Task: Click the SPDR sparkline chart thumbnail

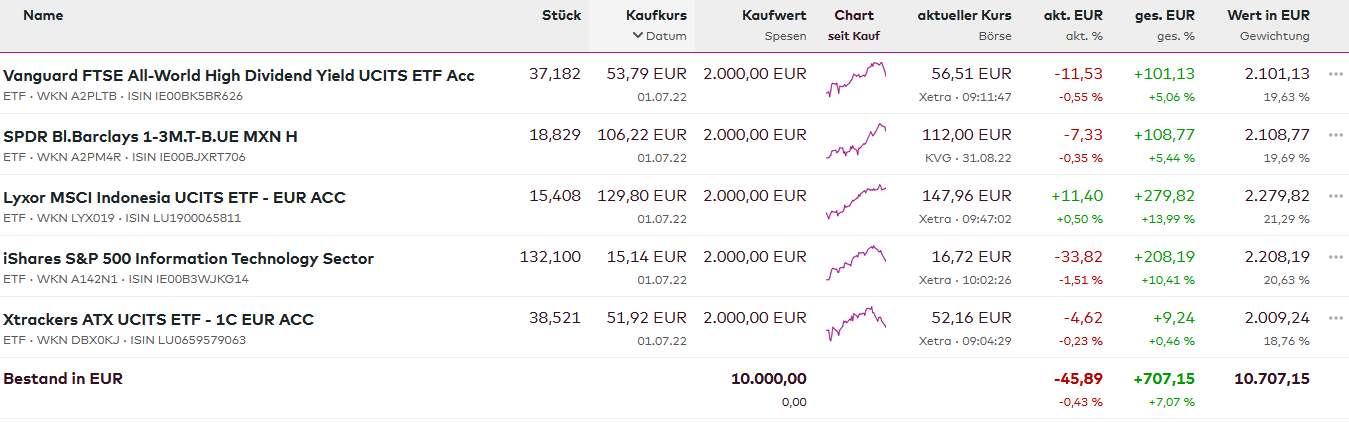Action: [856, 141]
